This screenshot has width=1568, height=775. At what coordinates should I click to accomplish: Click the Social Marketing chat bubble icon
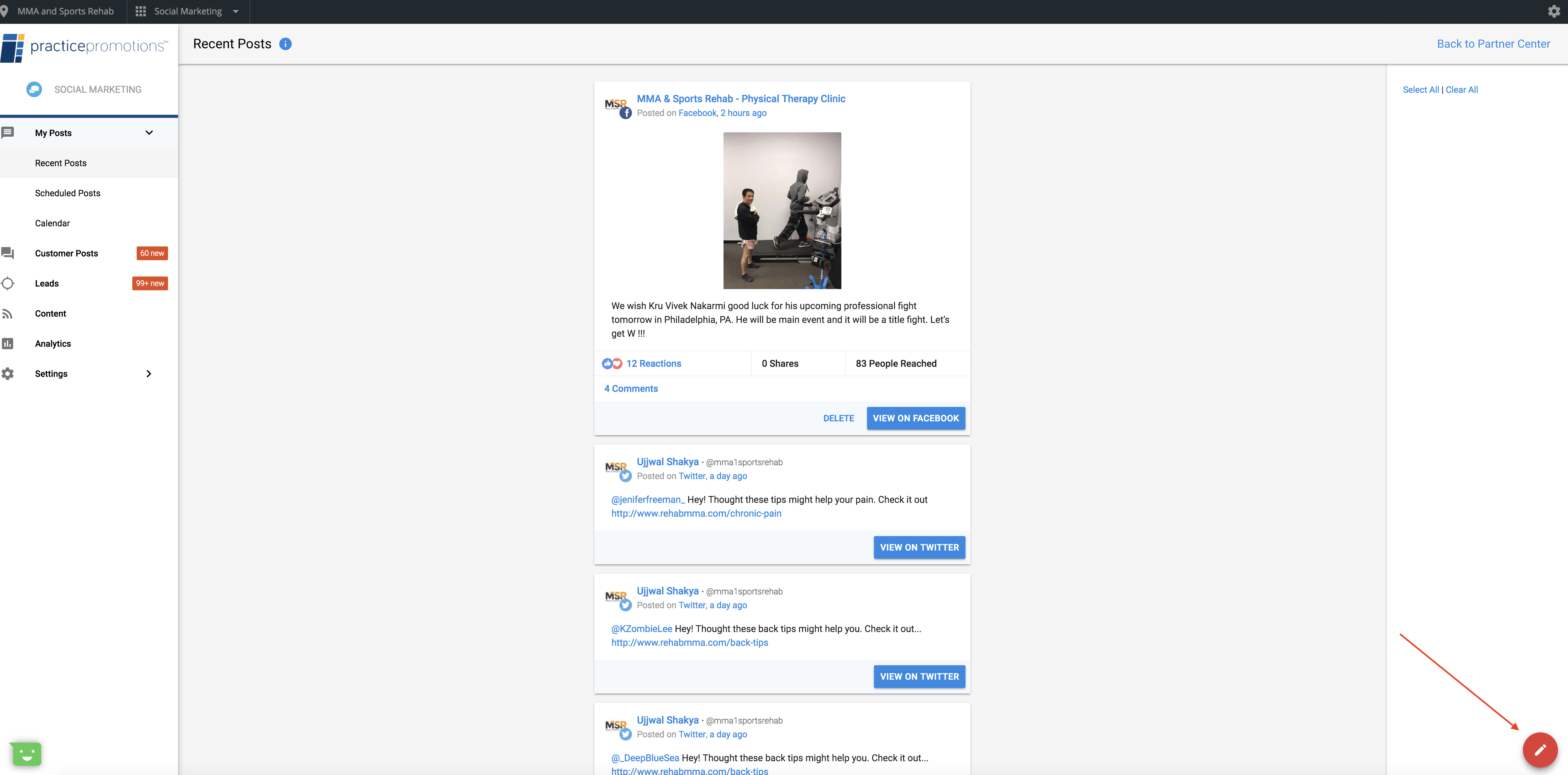click(x=34, y=89)
